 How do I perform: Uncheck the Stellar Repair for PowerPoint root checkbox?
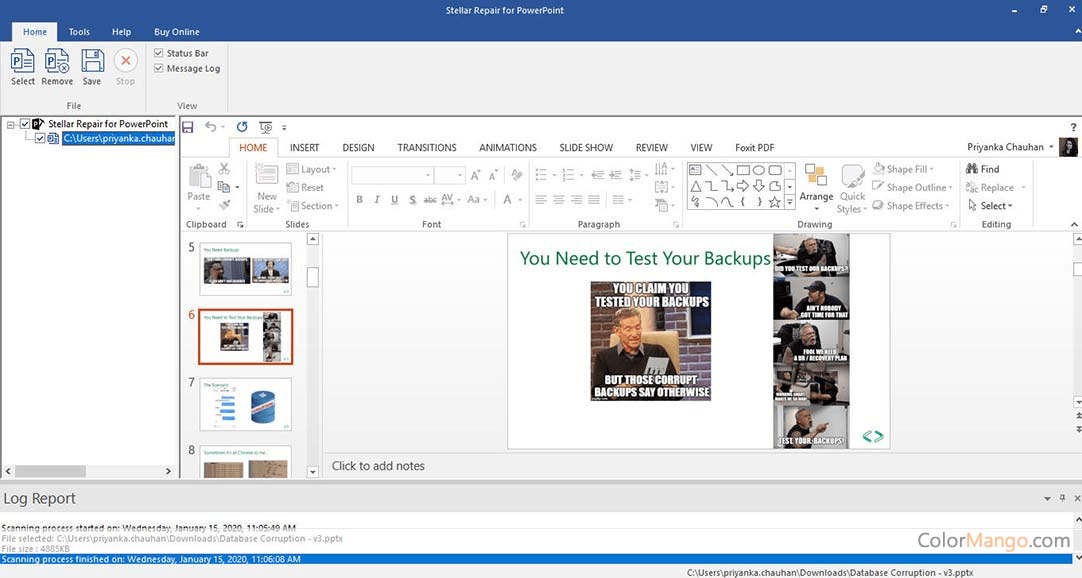(25, 124)
